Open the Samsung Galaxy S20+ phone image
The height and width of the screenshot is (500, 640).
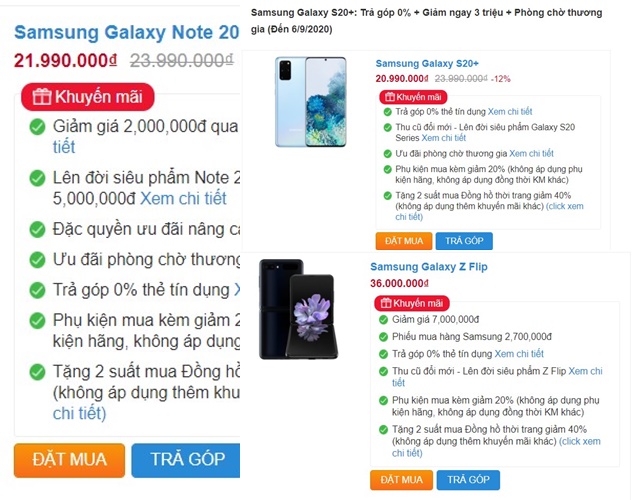click(x=311, y=102)
